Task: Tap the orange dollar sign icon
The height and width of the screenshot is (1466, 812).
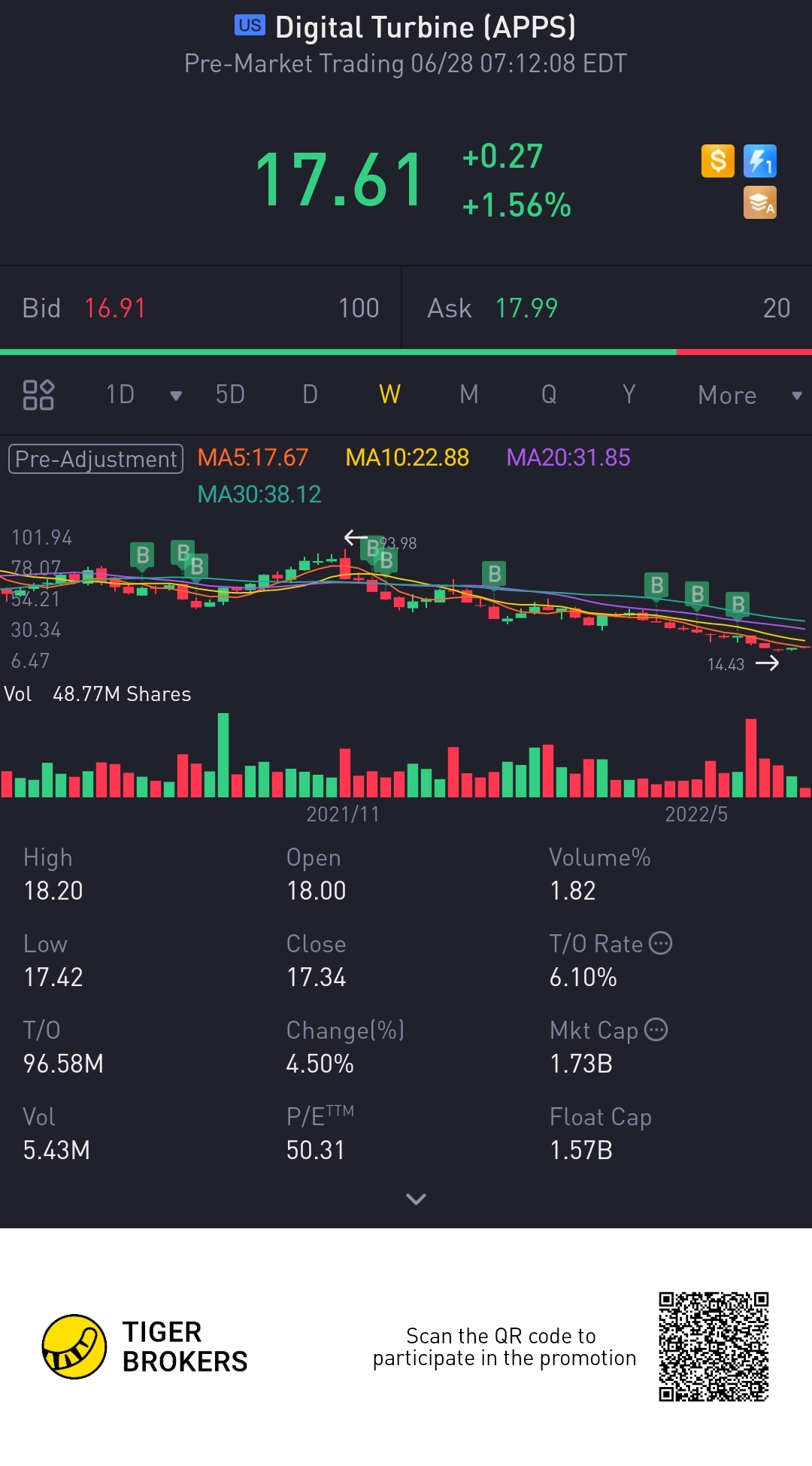Action: pyautogui.click(x=718, y=161)
